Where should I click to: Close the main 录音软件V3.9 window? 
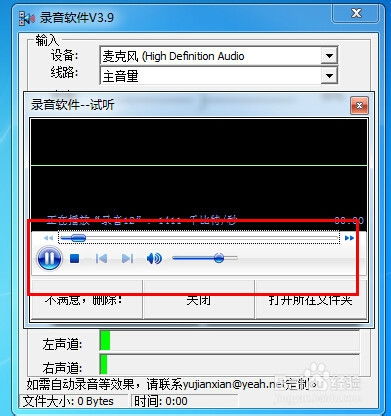point(356,13)
